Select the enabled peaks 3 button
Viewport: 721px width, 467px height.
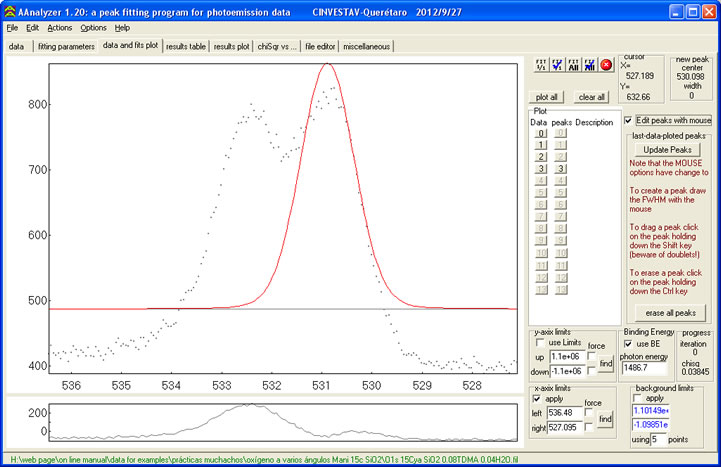click(561, 169)
